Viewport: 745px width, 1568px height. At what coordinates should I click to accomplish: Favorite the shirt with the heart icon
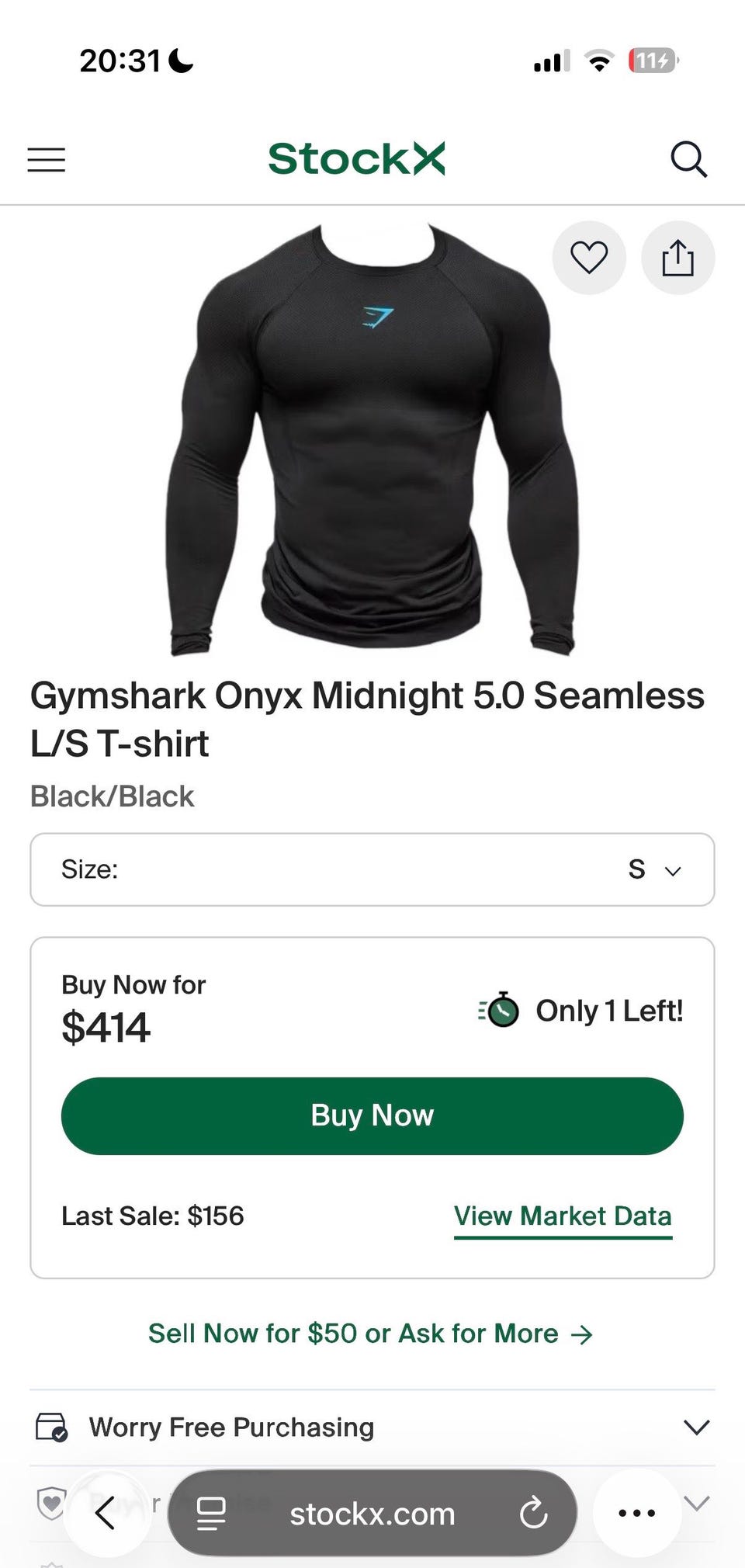(x=589, y=258)
